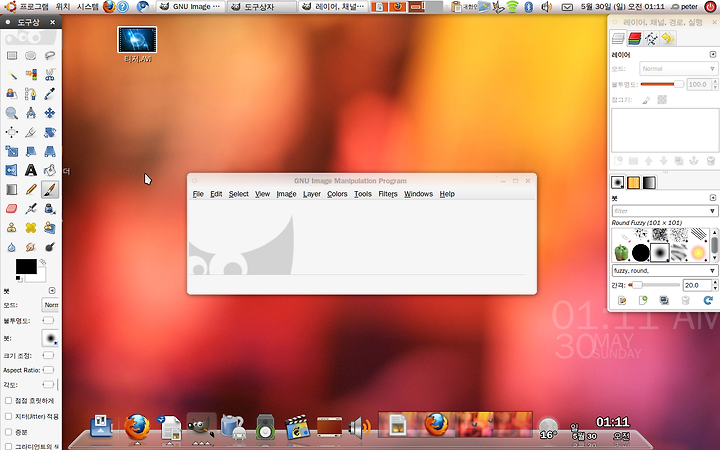Open the 위치 places menu in top panel
This screenshot has width=720, height=450.
tap(62, 6)
